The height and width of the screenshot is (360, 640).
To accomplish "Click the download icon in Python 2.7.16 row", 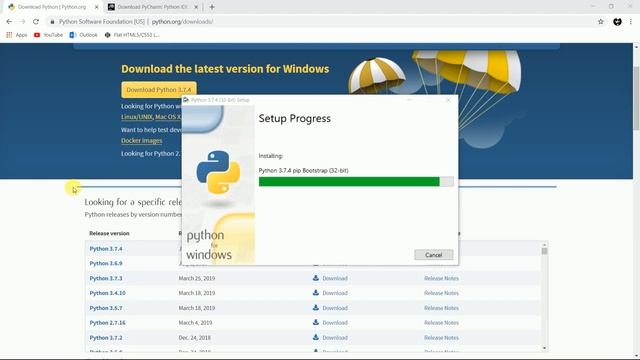I will [x=316, y=322].
